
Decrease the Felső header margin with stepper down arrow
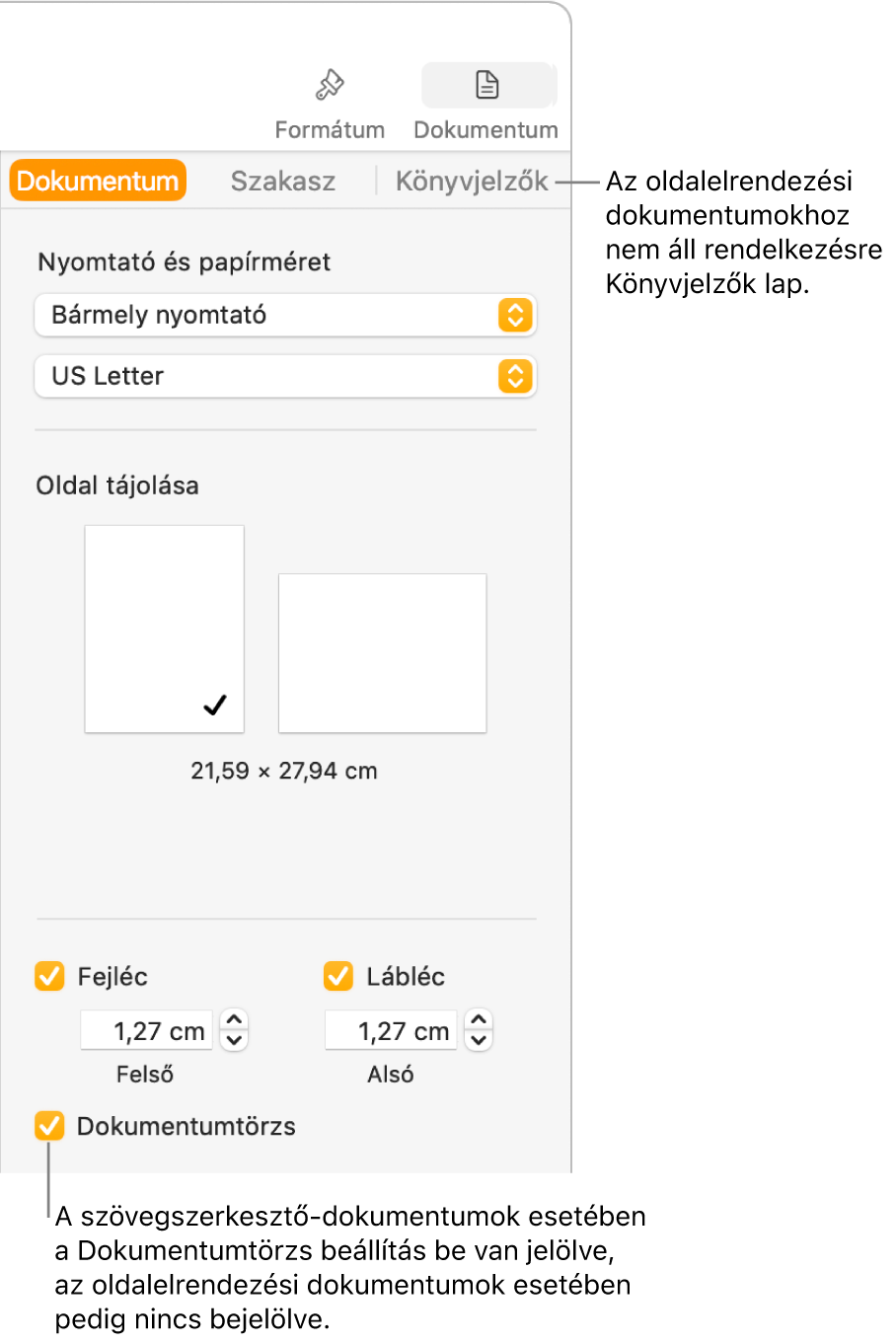pos(234,1040)
